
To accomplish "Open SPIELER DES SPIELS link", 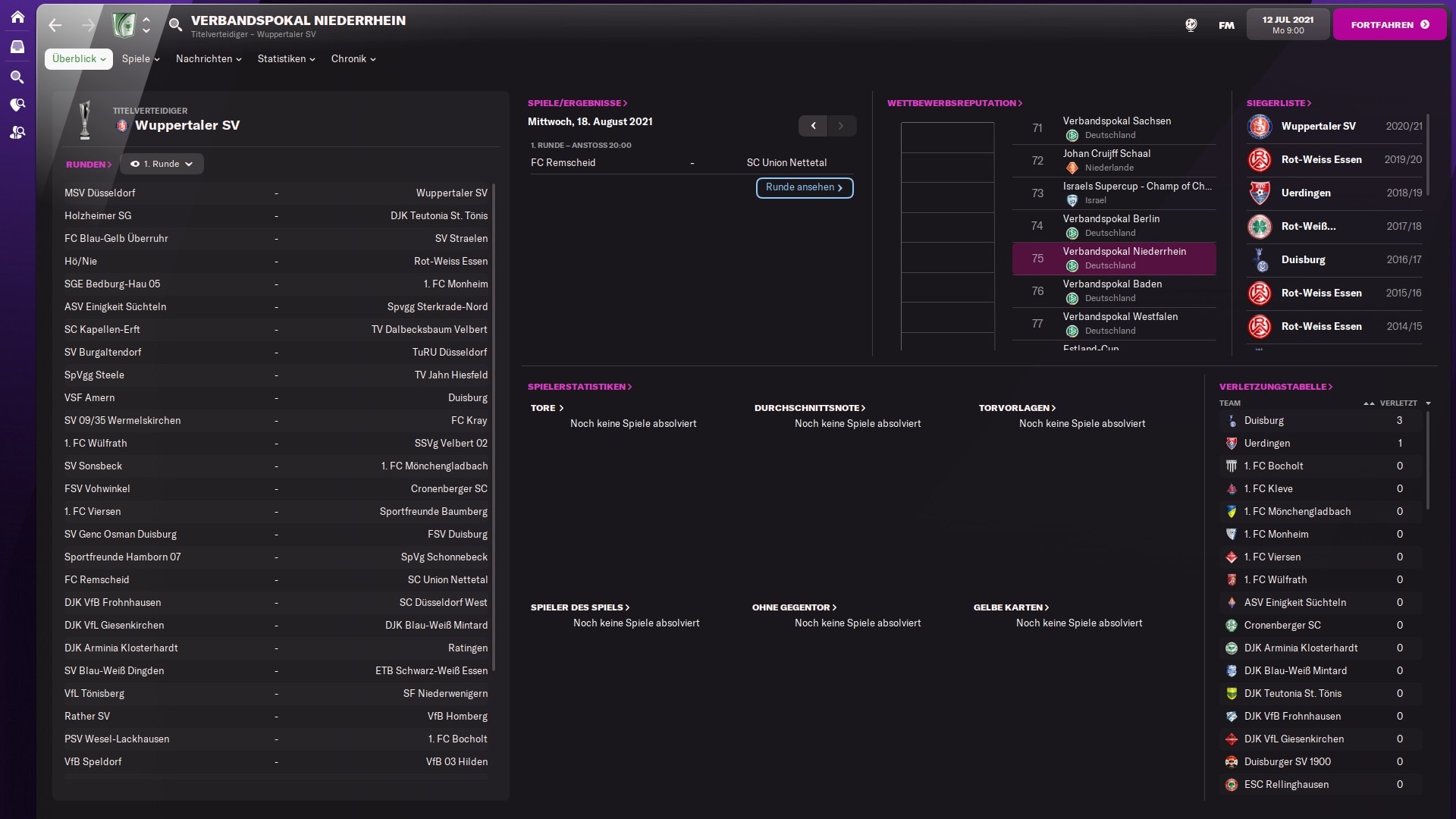I will click(580, 607).
